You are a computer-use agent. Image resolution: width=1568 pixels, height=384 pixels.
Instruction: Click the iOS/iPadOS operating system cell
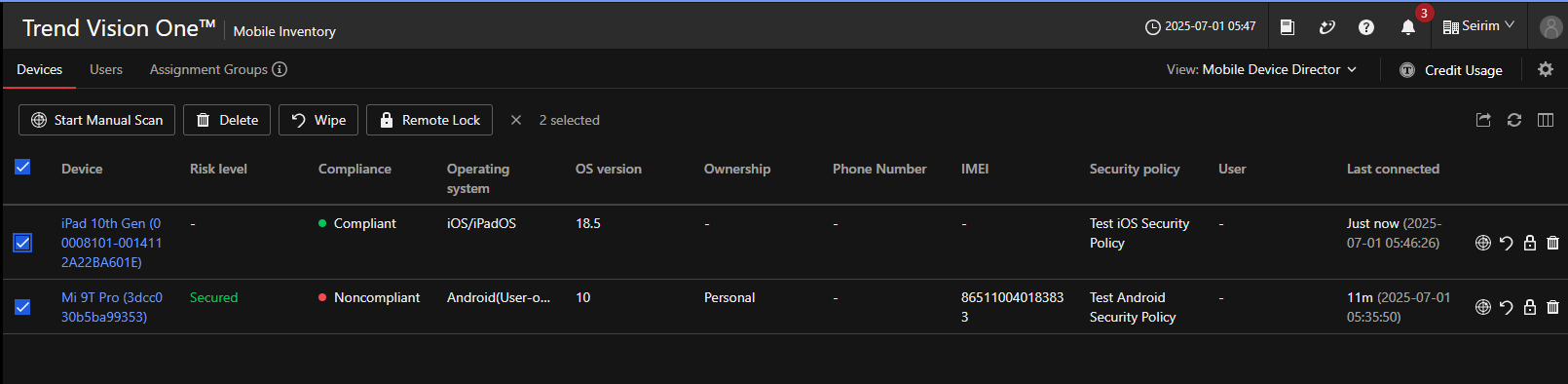(x=481, y=223)
